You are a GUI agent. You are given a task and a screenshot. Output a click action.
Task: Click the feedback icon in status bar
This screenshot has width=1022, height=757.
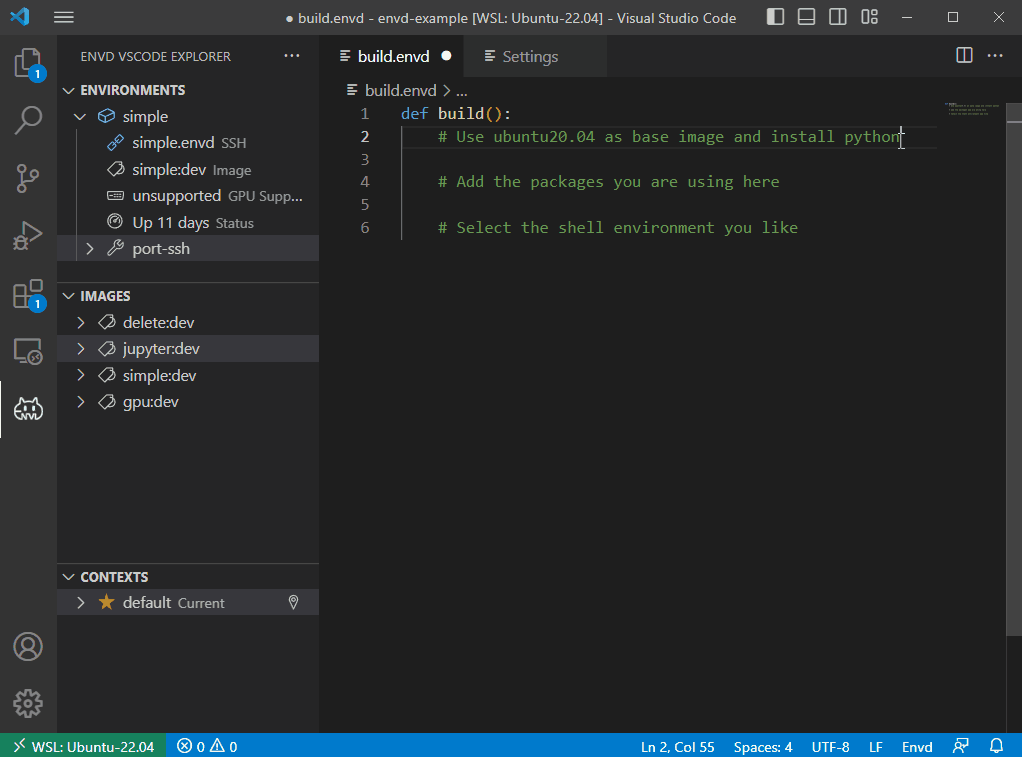point(961,745)
